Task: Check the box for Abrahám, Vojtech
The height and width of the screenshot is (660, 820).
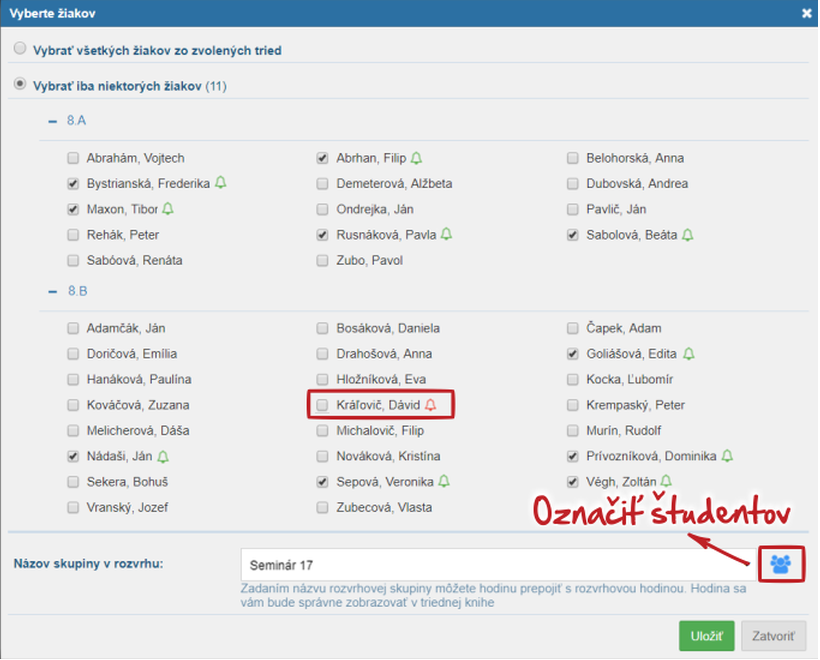Action: tap(73, 158)
